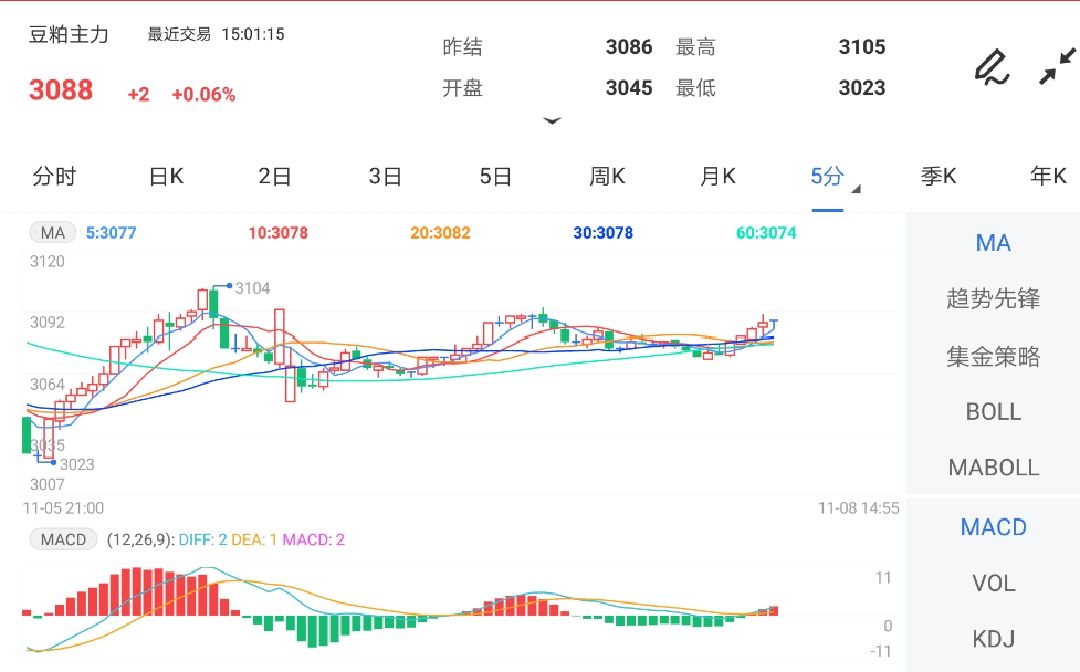Image resolution: width=1080 pixels, height=672 pixels.
Task: Click the MA 10:3078 value
Action: [x=278, y=233]
